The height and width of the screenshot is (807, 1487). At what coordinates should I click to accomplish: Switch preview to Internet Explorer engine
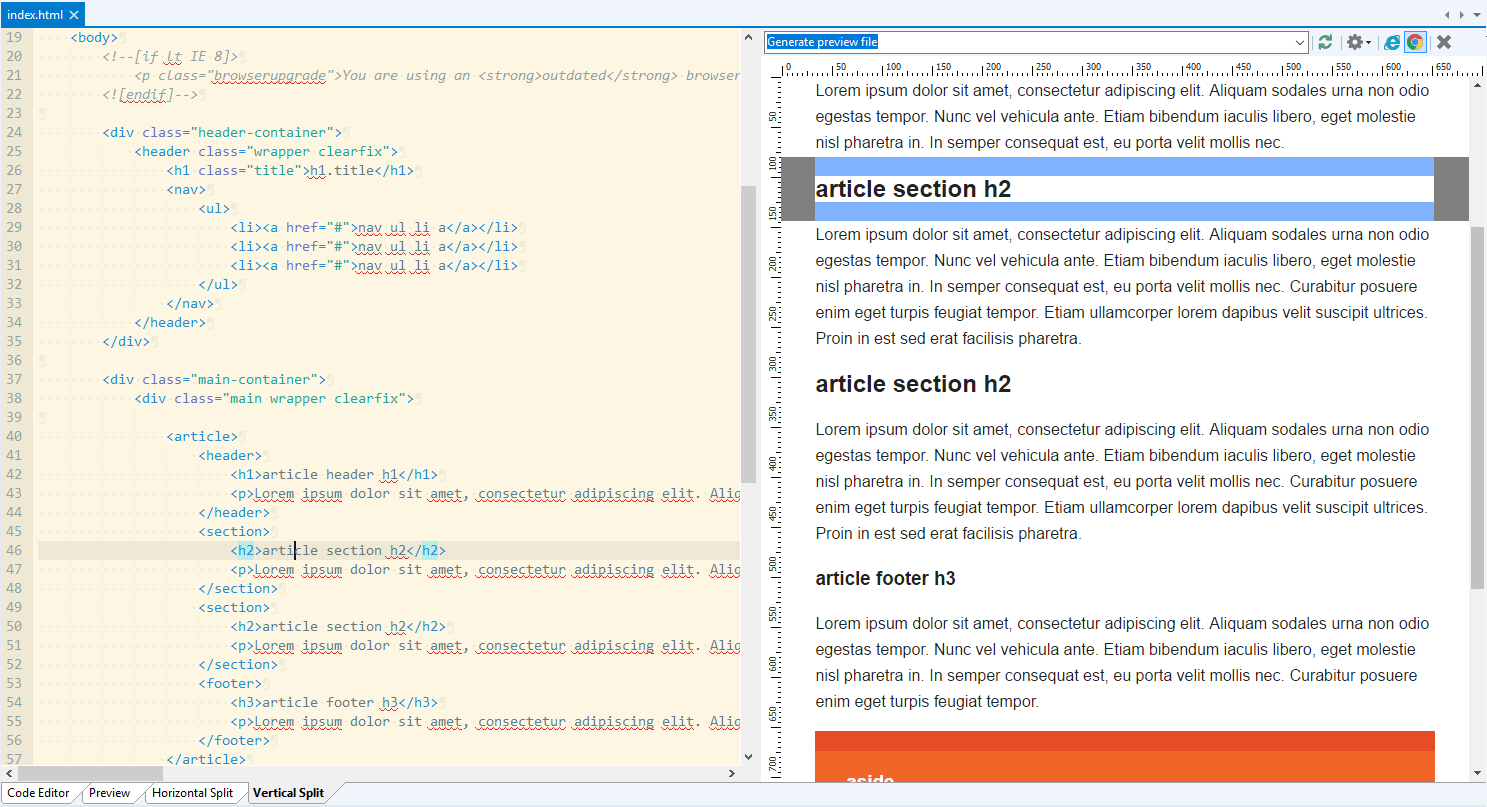click(1392, 42)
